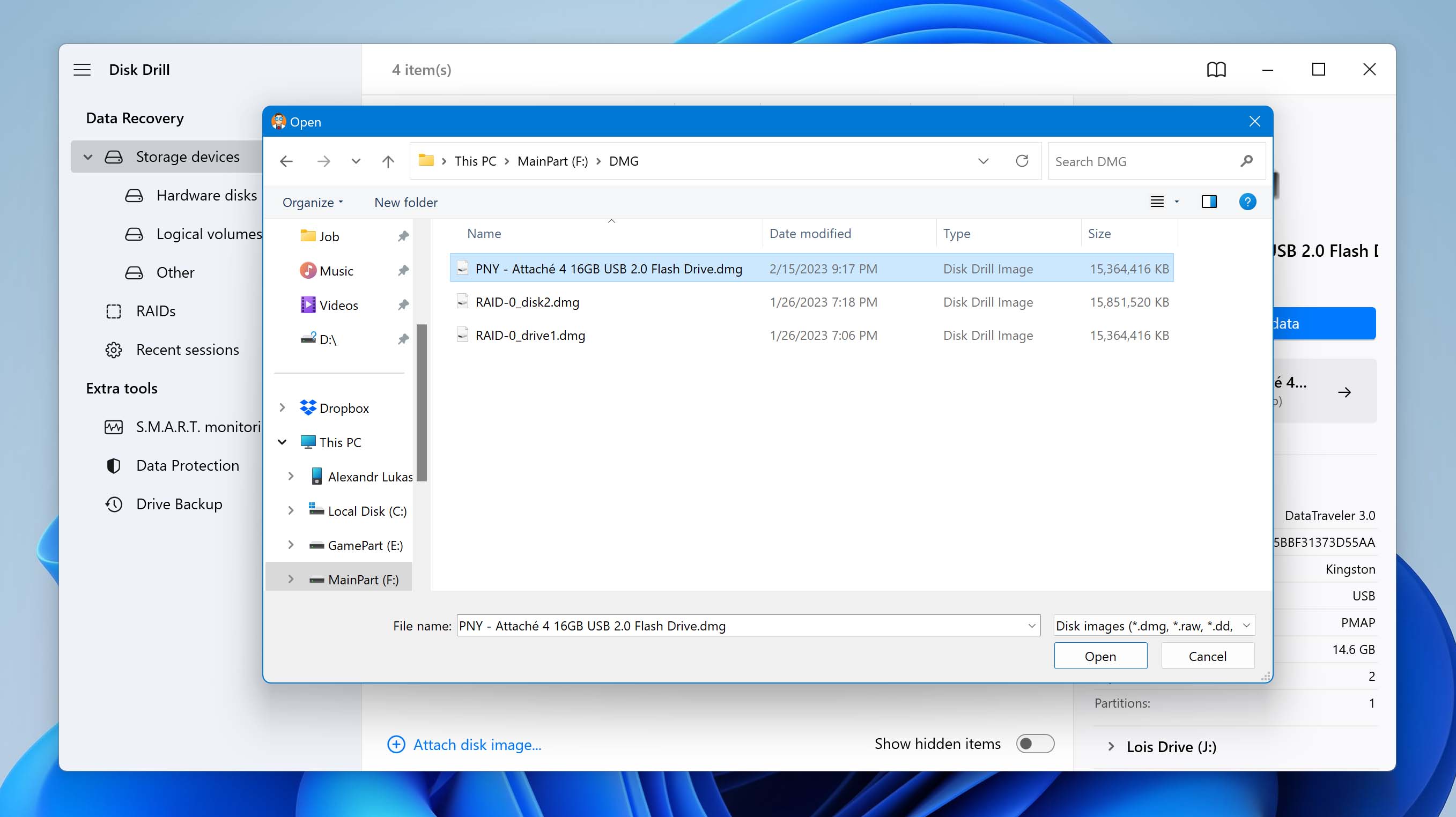Click the Recent sessions gear icon
The height and width of the screenshot is (817, 1456).
(x=114, y=350)
